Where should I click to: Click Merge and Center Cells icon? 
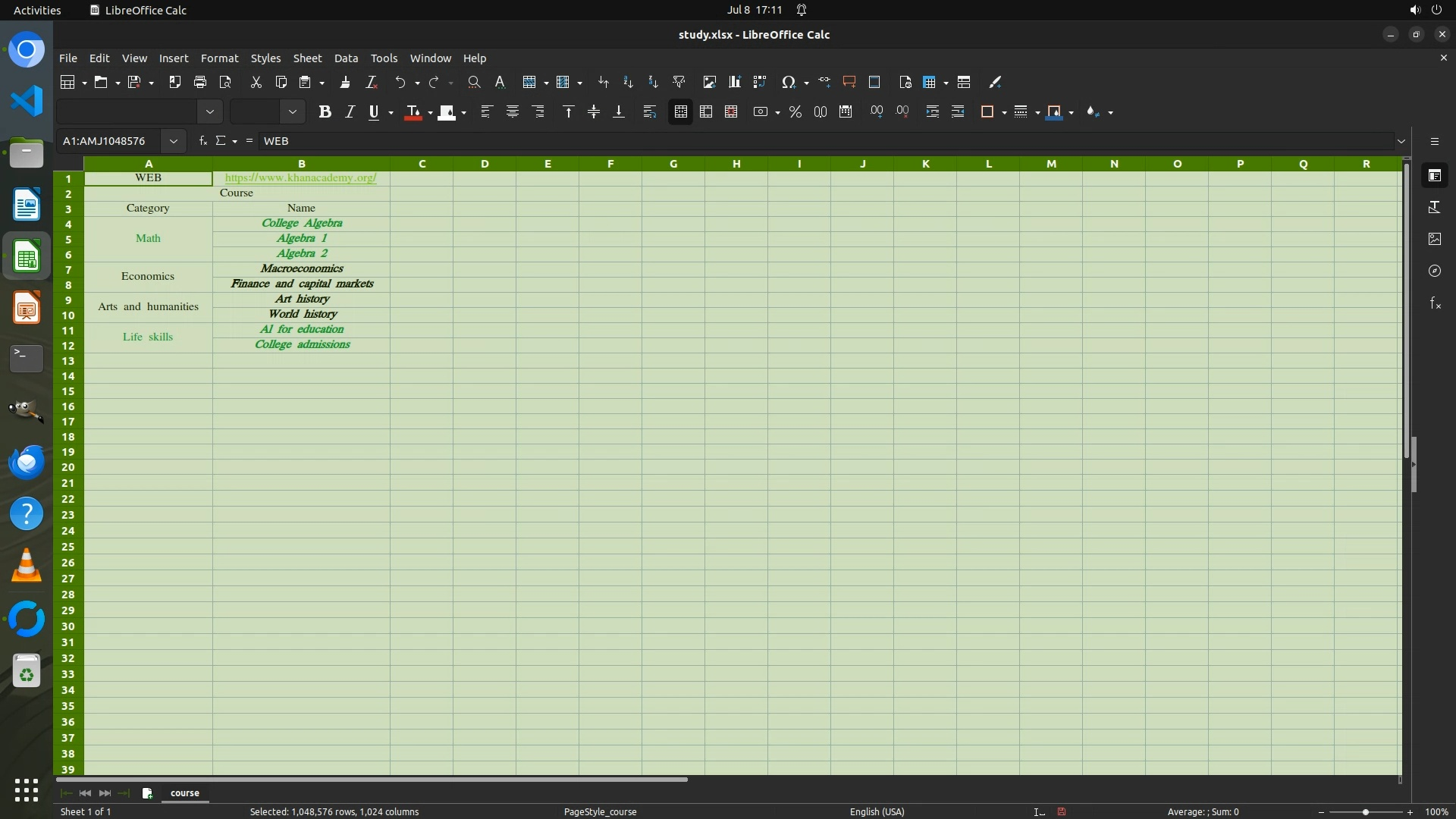(680, 112)
